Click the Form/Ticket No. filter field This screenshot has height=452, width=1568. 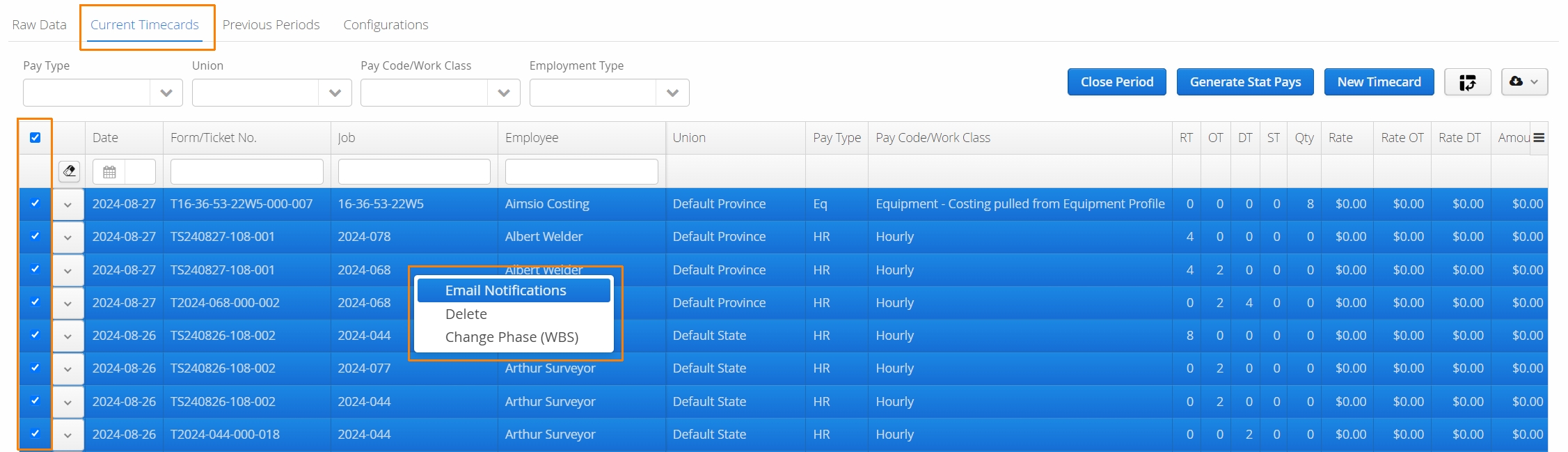[x=247, y=171]
